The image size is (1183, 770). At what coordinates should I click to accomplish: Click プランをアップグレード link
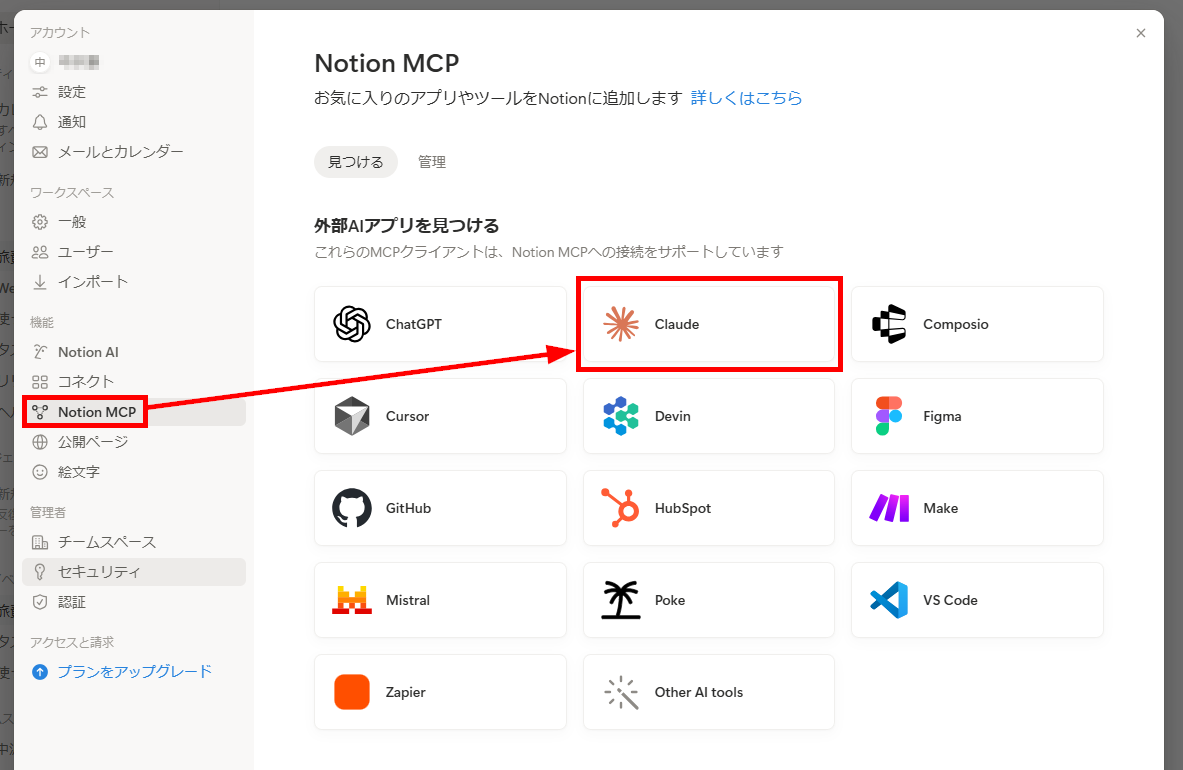coord(135,671)
